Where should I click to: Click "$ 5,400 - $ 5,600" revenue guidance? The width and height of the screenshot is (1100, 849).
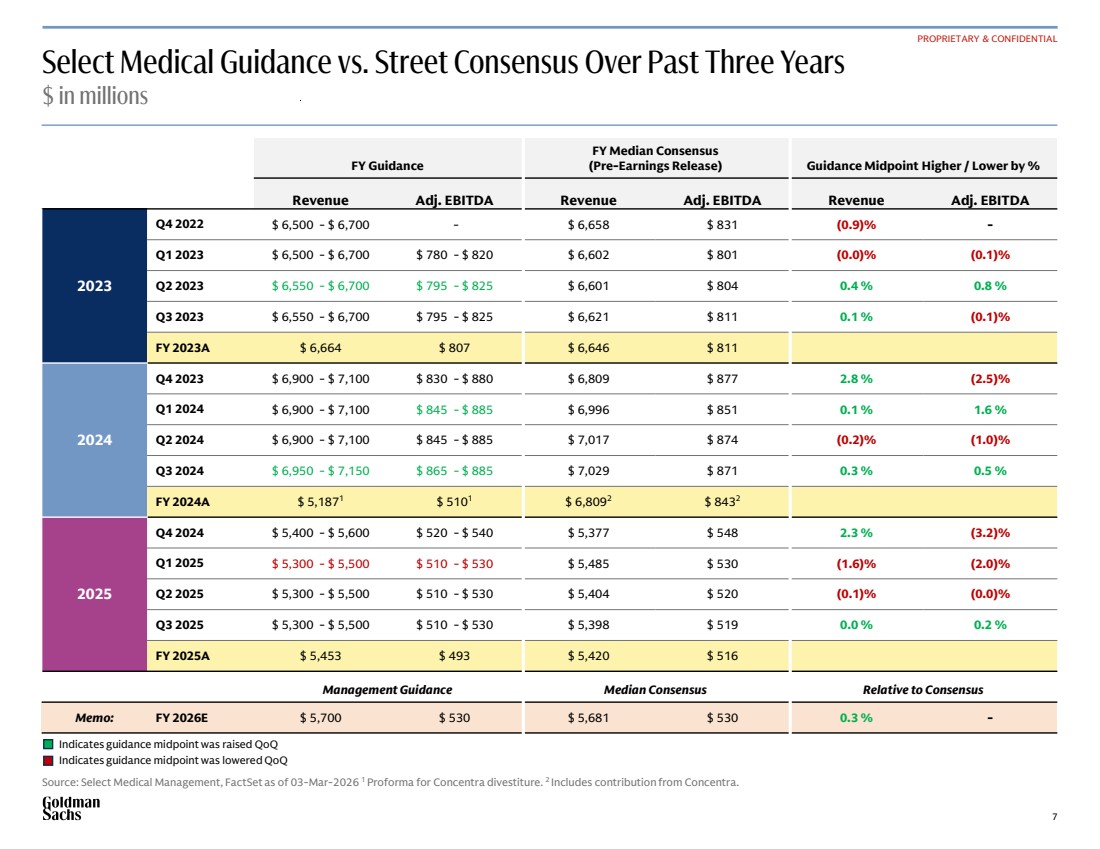(321, 533)
